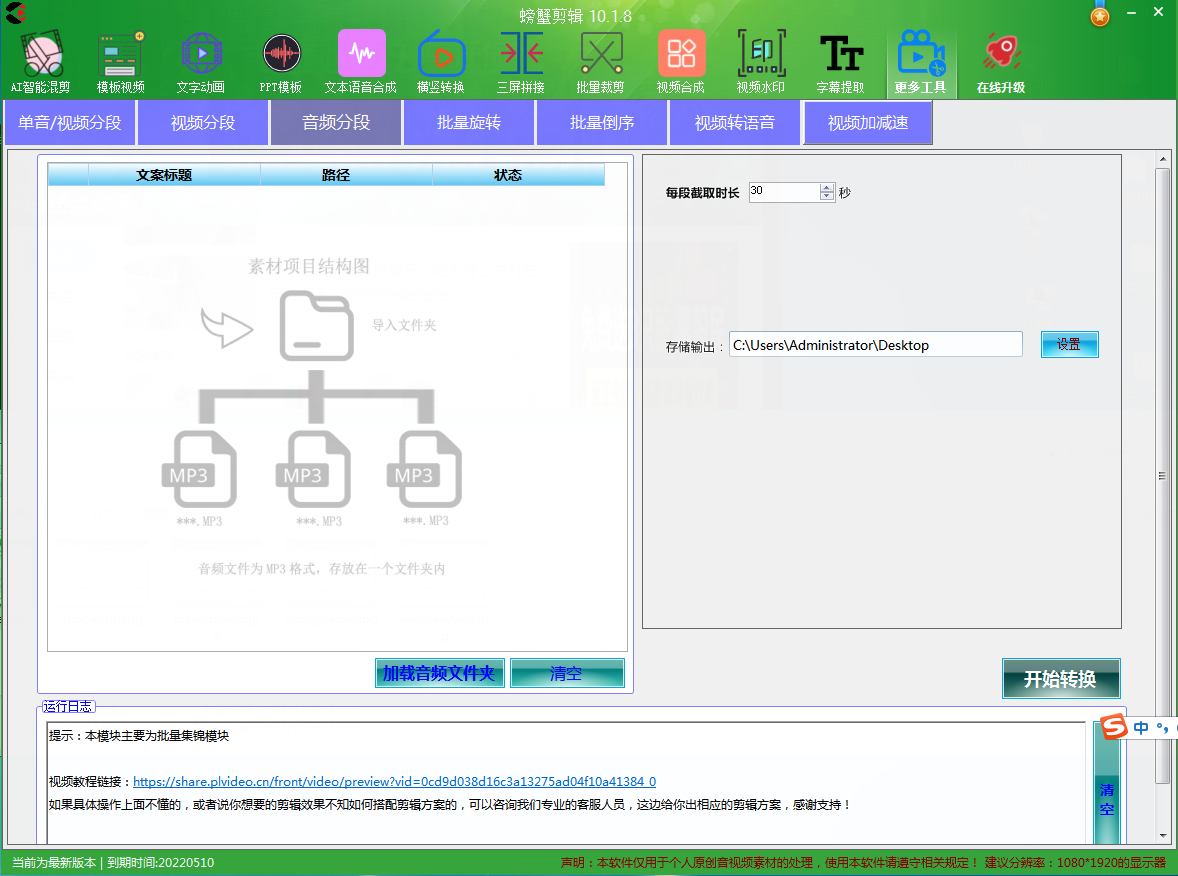The image size is (1178, 876).
Task: Switch to the 单音/视频分段 tab
Action: point(70,122)
